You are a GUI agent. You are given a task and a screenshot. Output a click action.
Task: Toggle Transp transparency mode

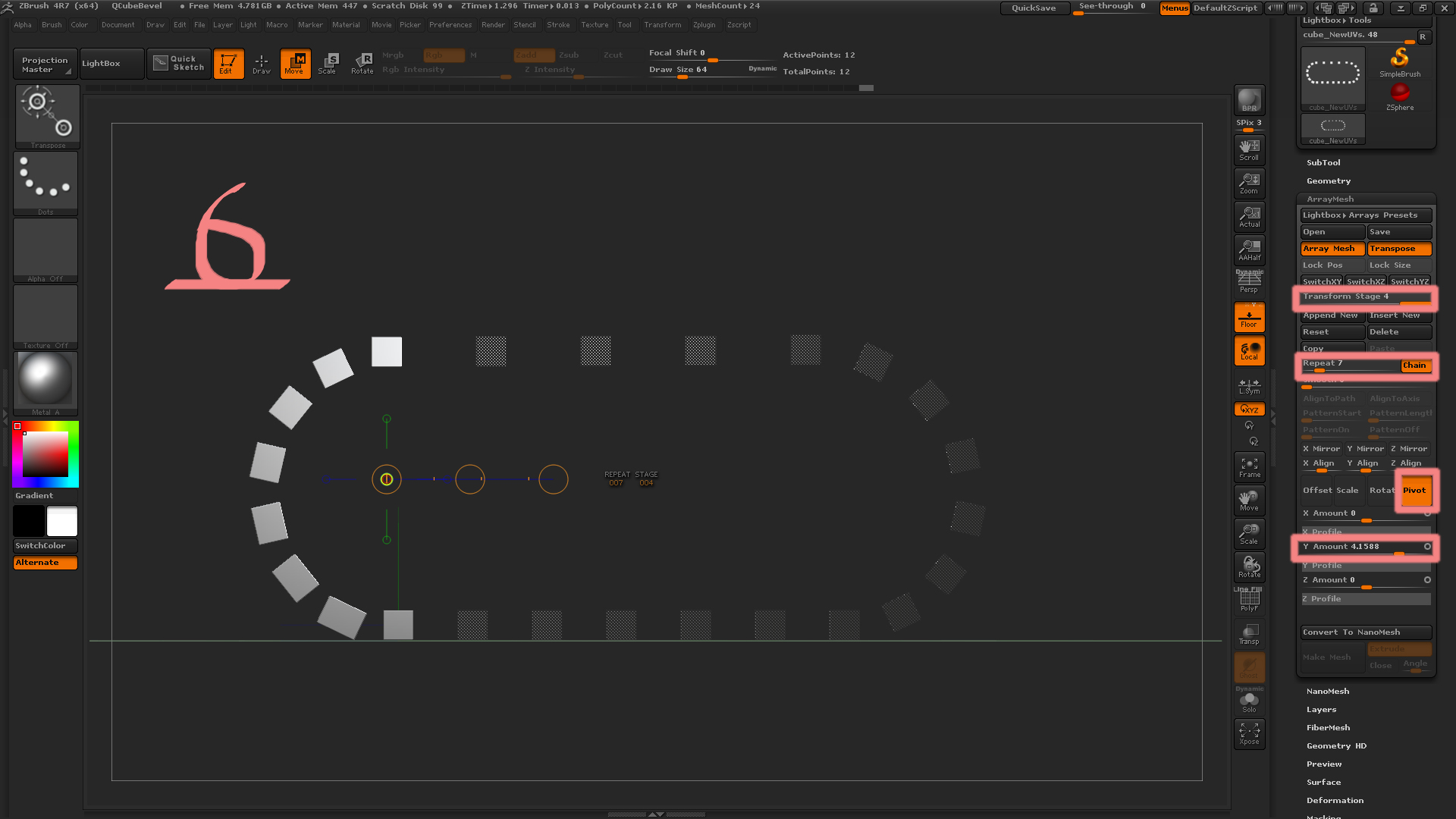click(x=1249, y=634)
